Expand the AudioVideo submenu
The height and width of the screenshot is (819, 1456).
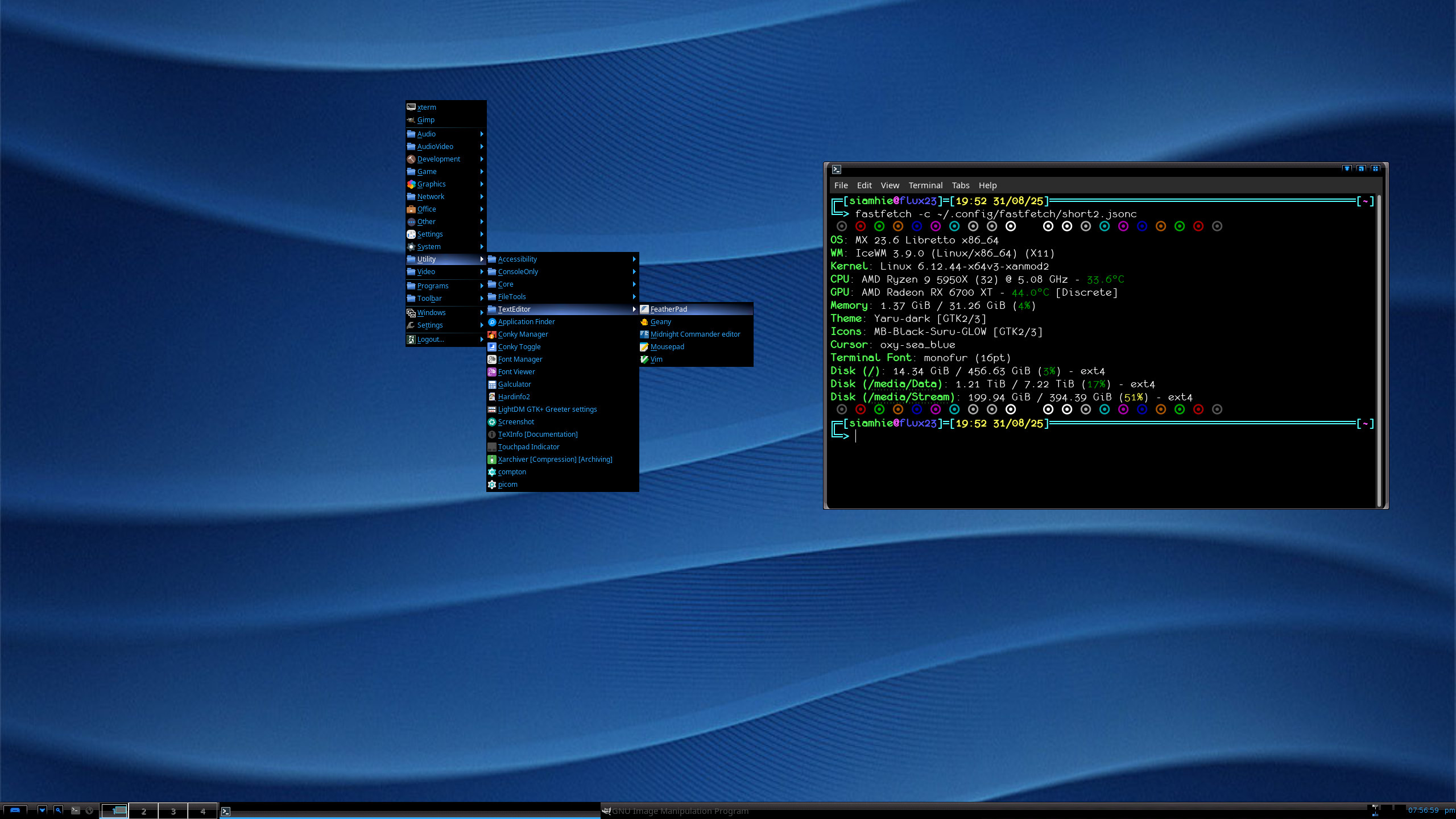446,147
